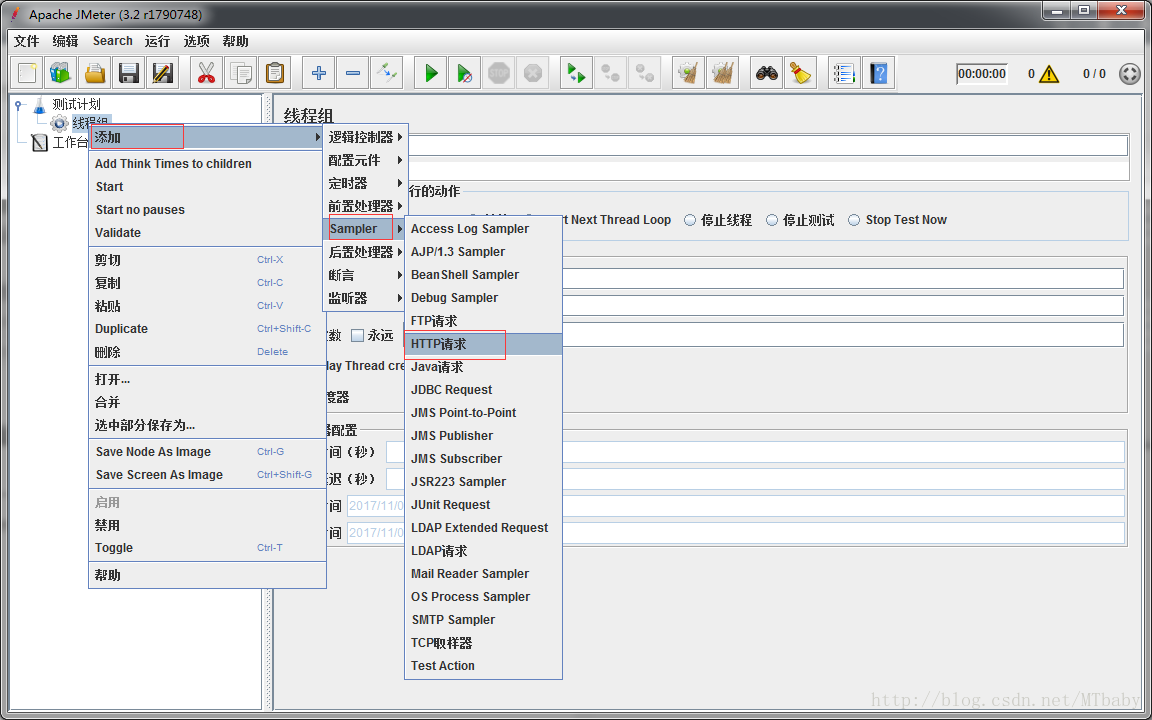This screenshot has width=1152, height=720.
Task: Open the 文件 menu
Action: coord(26,41)
